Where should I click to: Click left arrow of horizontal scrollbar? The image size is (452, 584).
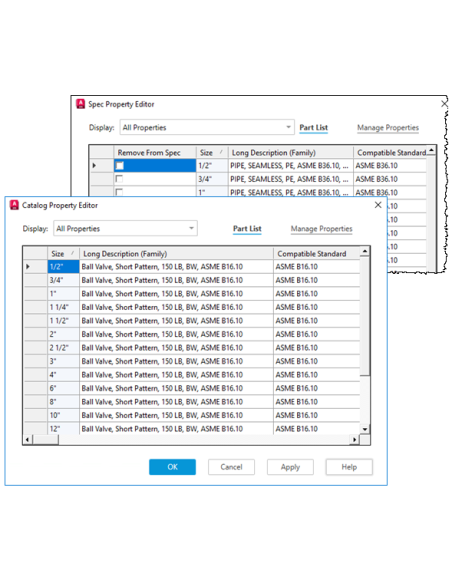pyautogui.click(x=27, y=440)
